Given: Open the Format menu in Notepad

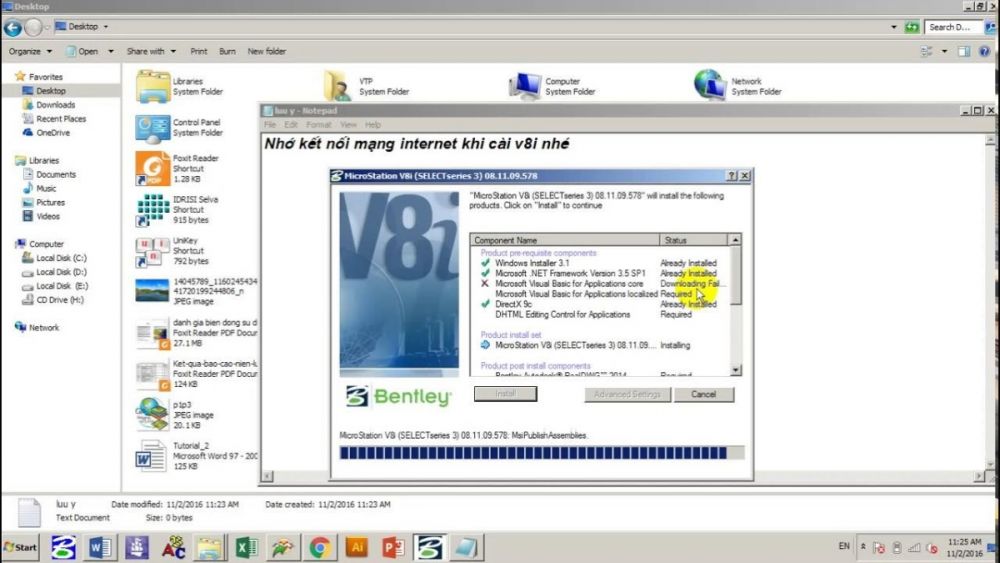Looking at the screenshot, I should click(x=318, y=125).
